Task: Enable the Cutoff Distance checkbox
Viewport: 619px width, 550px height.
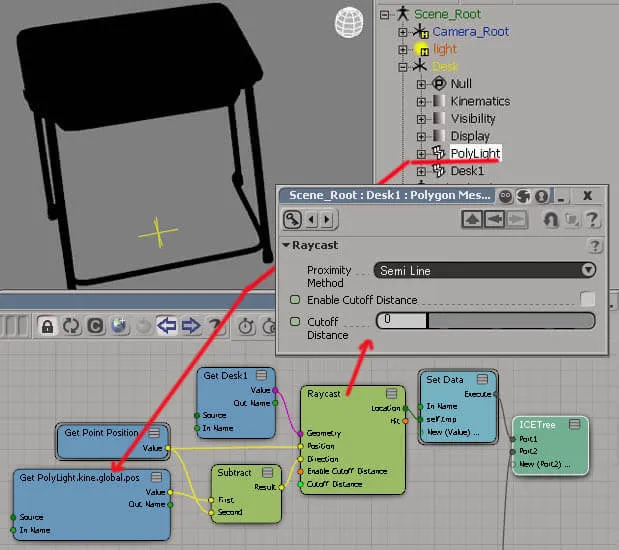Action: tap(587, 299)
